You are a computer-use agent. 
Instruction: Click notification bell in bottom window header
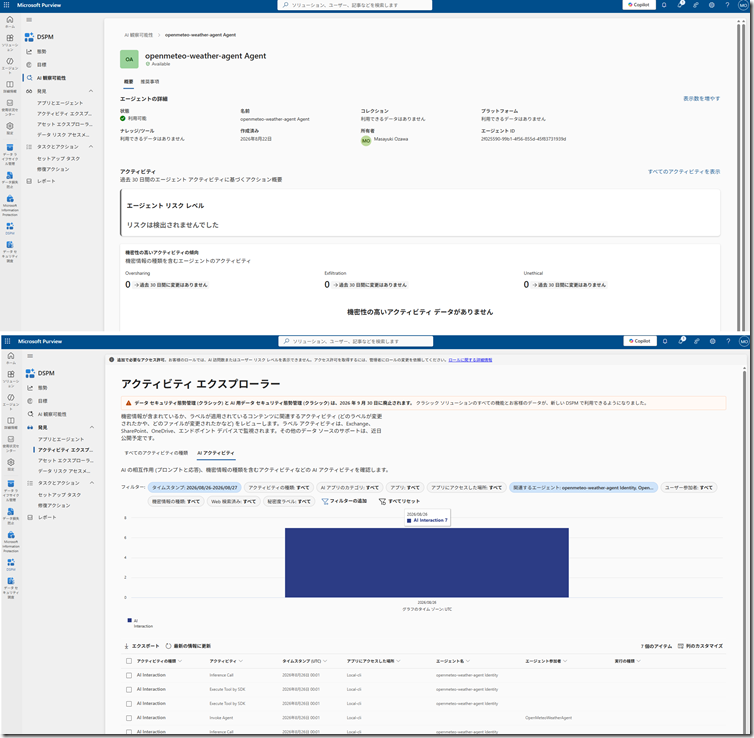(665, 341)
